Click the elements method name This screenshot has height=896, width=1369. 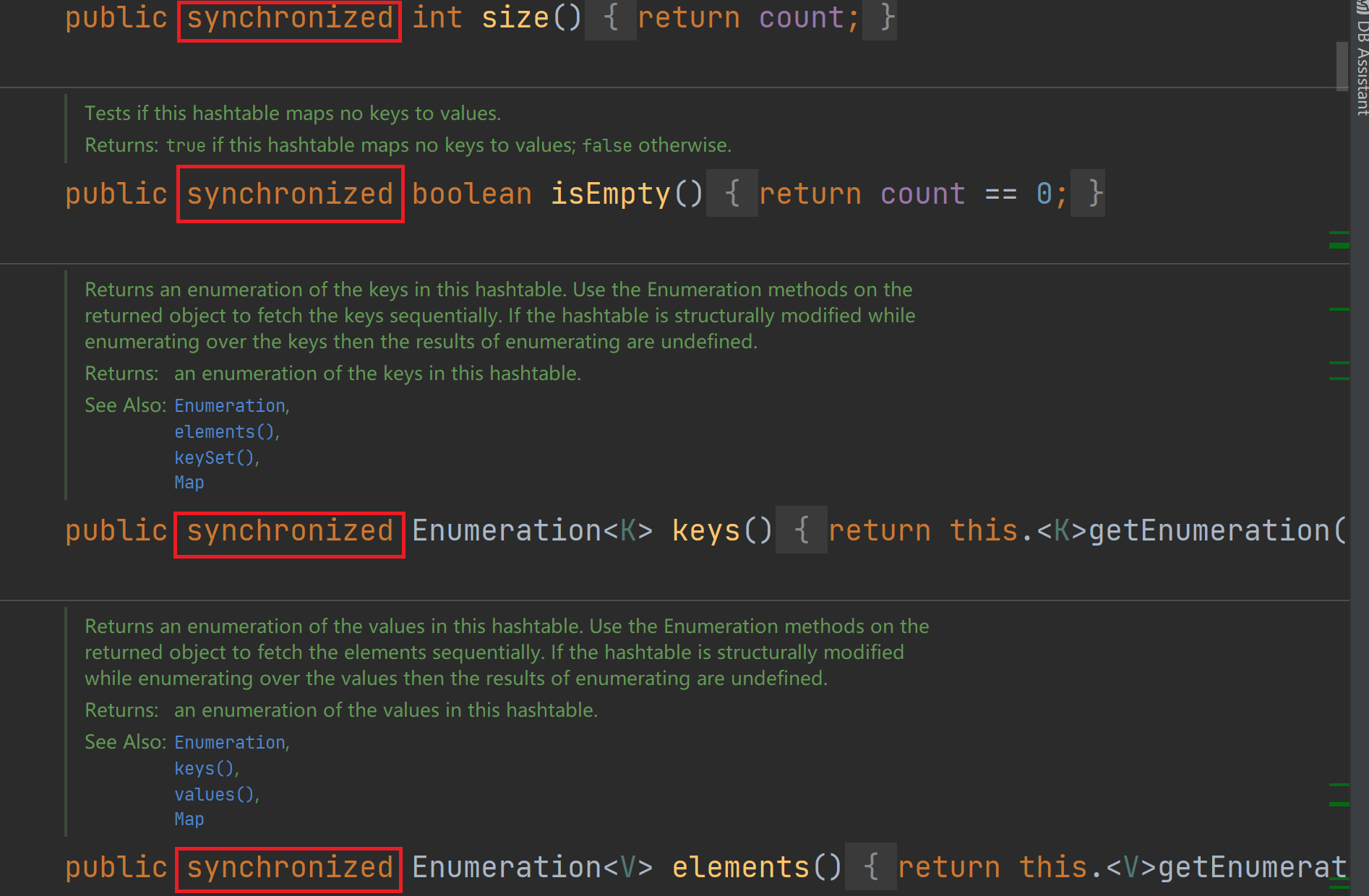coord(741,867)
